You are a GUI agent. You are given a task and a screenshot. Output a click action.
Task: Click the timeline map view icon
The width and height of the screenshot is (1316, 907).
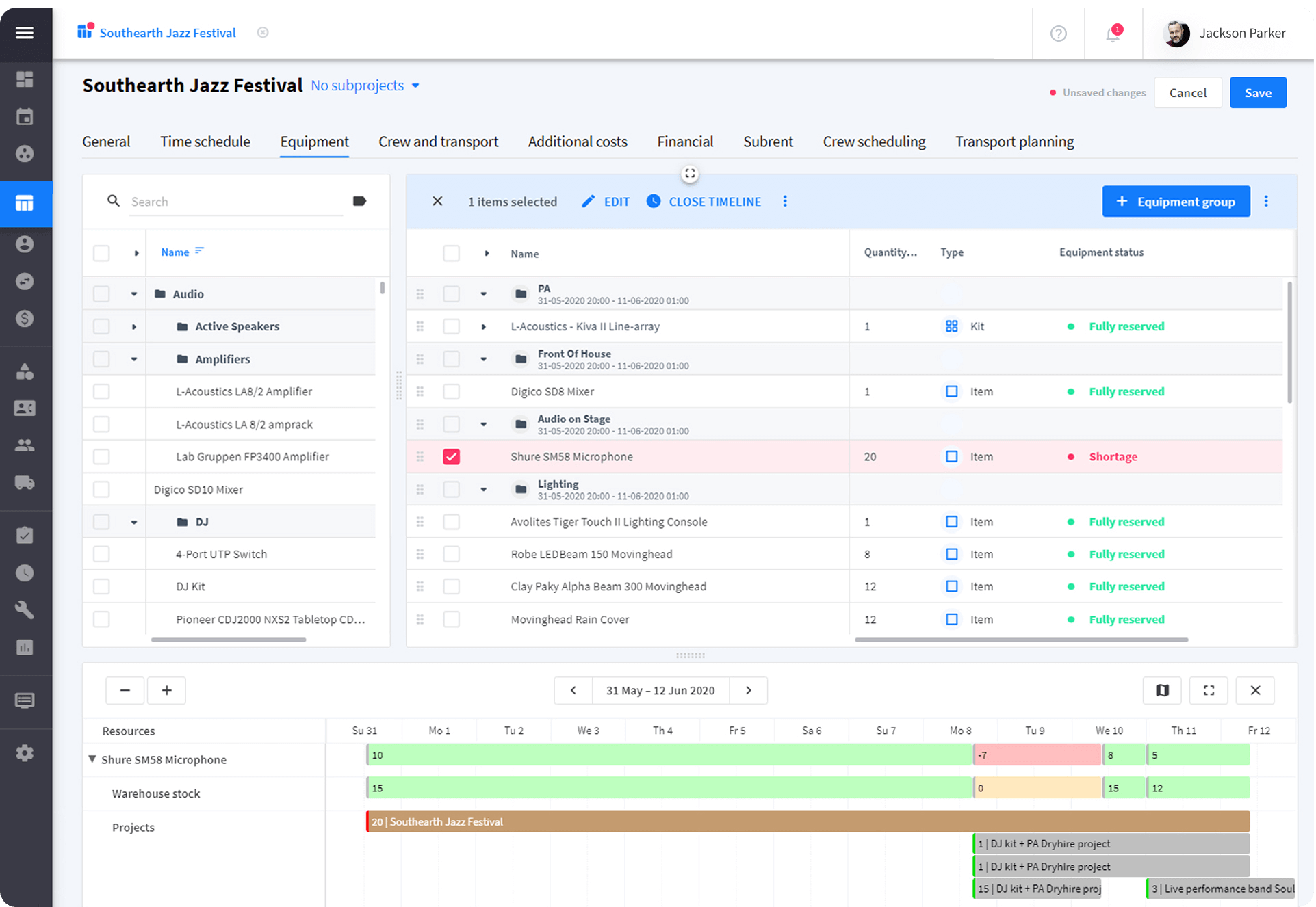coord(1162,690)
